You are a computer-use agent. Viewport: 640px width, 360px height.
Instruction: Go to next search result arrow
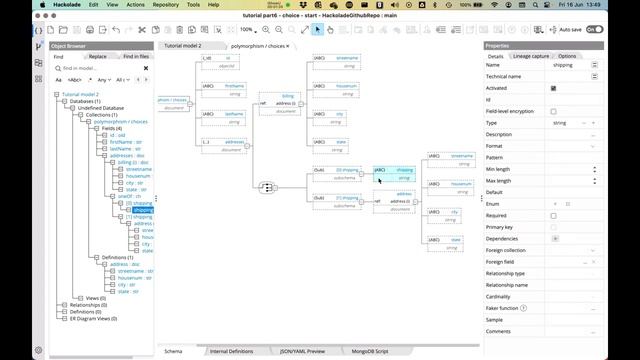tap(146, 80)
